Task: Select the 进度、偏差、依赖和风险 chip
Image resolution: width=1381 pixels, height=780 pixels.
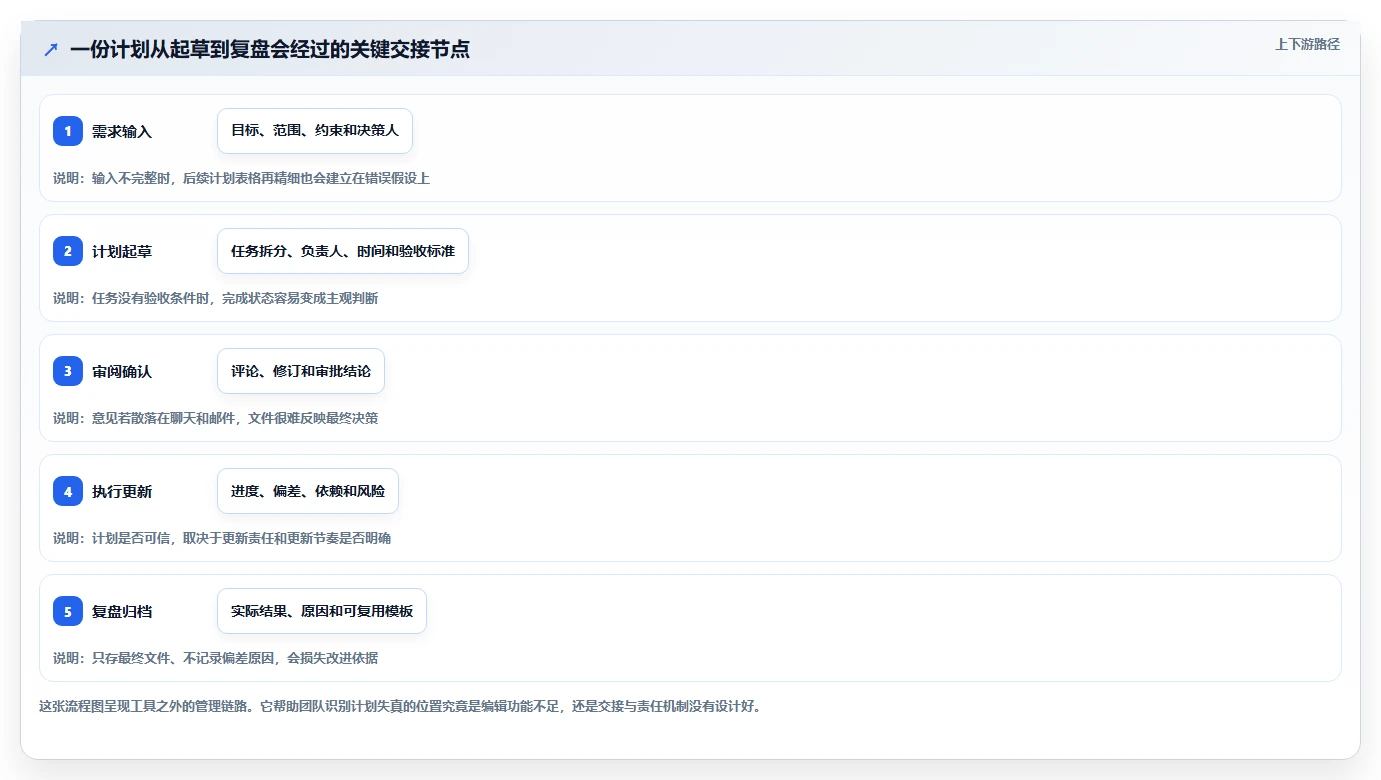Action: coord(308,491)
